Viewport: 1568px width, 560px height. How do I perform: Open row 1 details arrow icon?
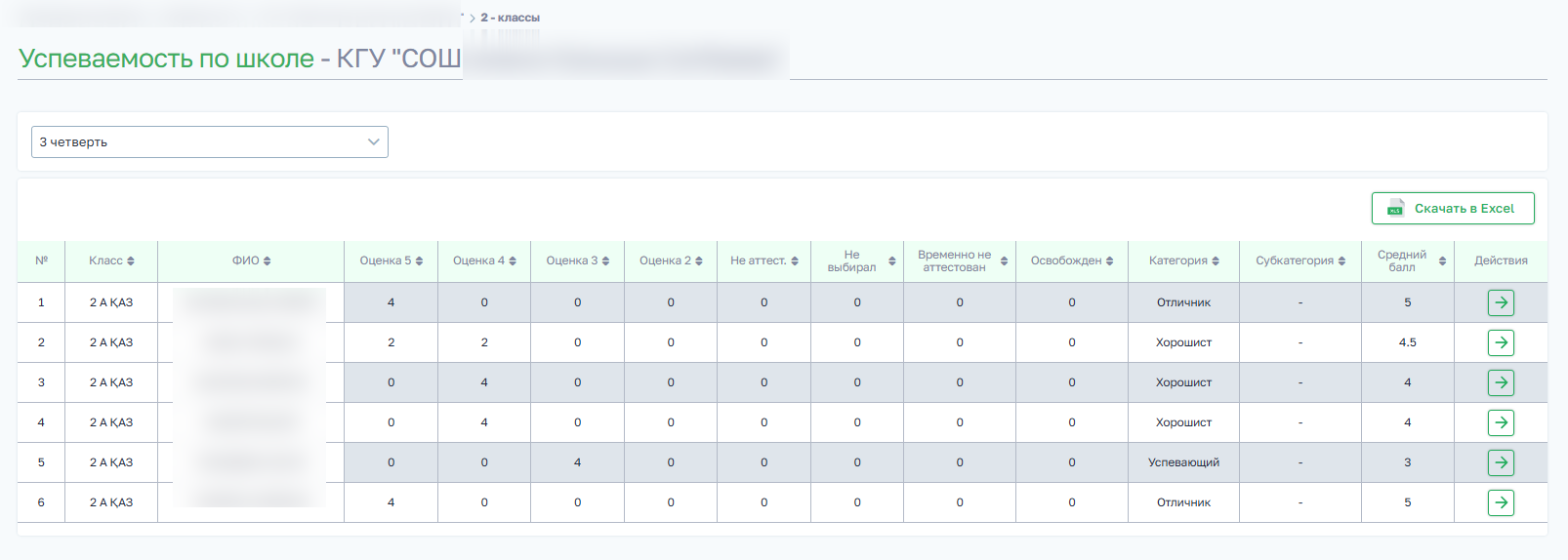[1501, 302]
